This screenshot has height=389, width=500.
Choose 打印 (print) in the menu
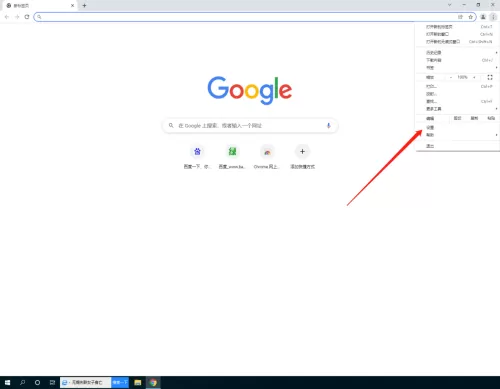[x=458, y=86]
